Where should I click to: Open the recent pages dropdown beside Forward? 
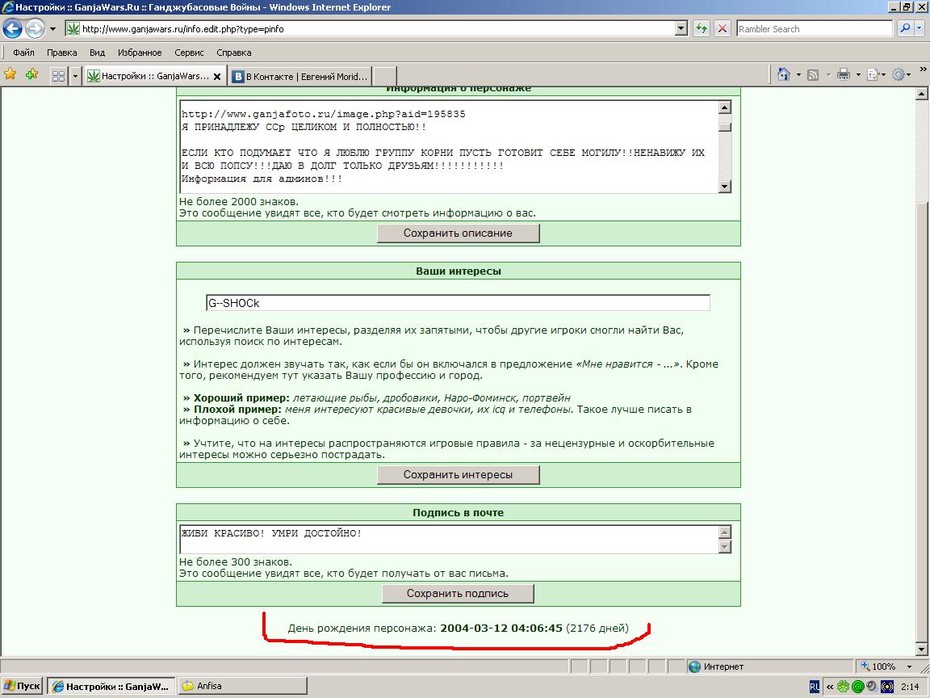click(x=53, y=28)
